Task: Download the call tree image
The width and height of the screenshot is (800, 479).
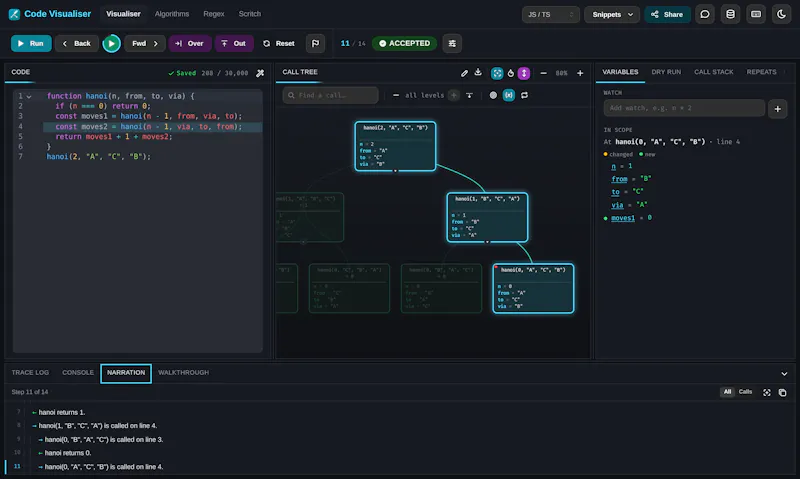Action: (478, 72)
